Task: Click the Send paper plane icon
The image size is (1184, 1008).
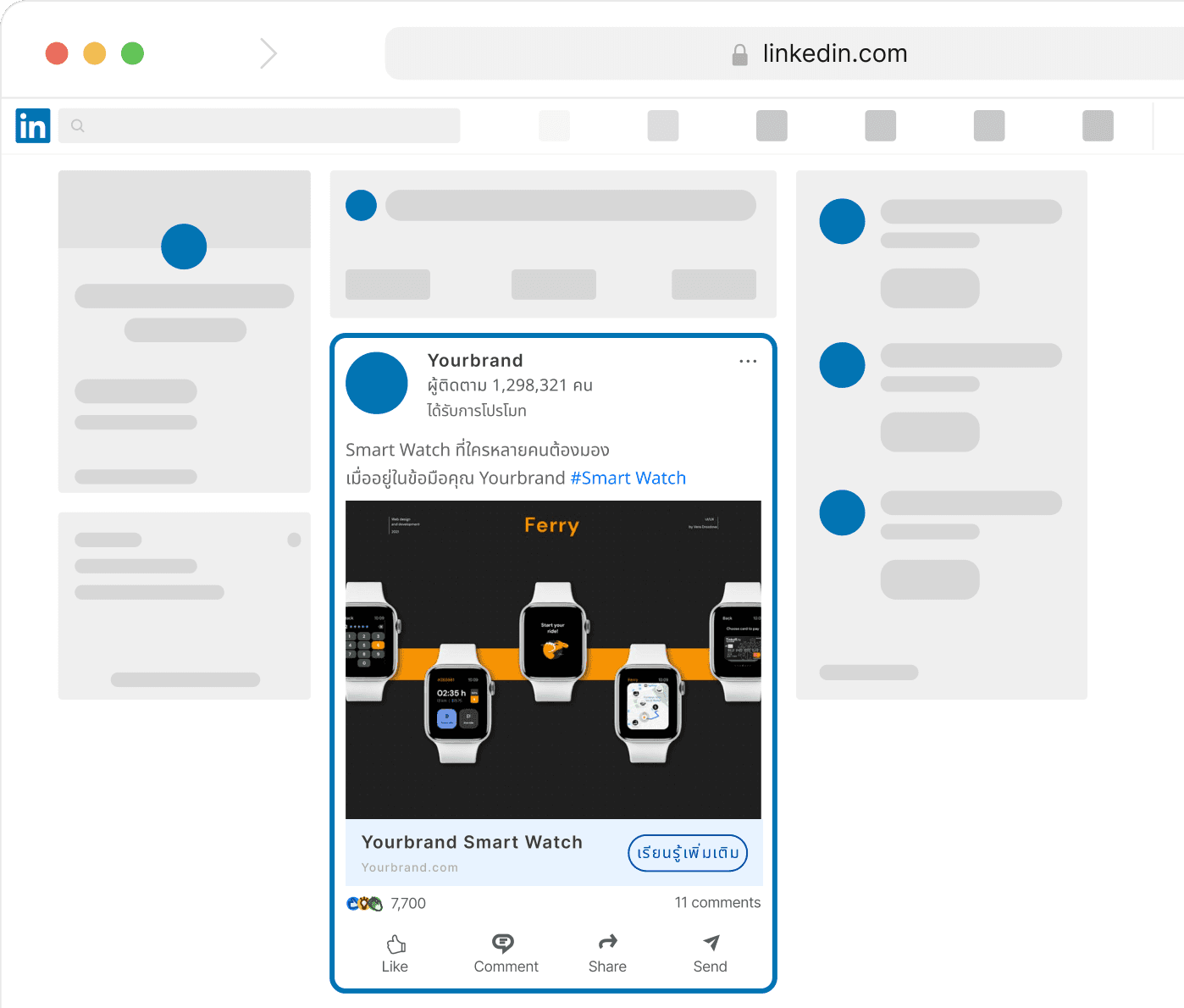Action: (711, 942)
